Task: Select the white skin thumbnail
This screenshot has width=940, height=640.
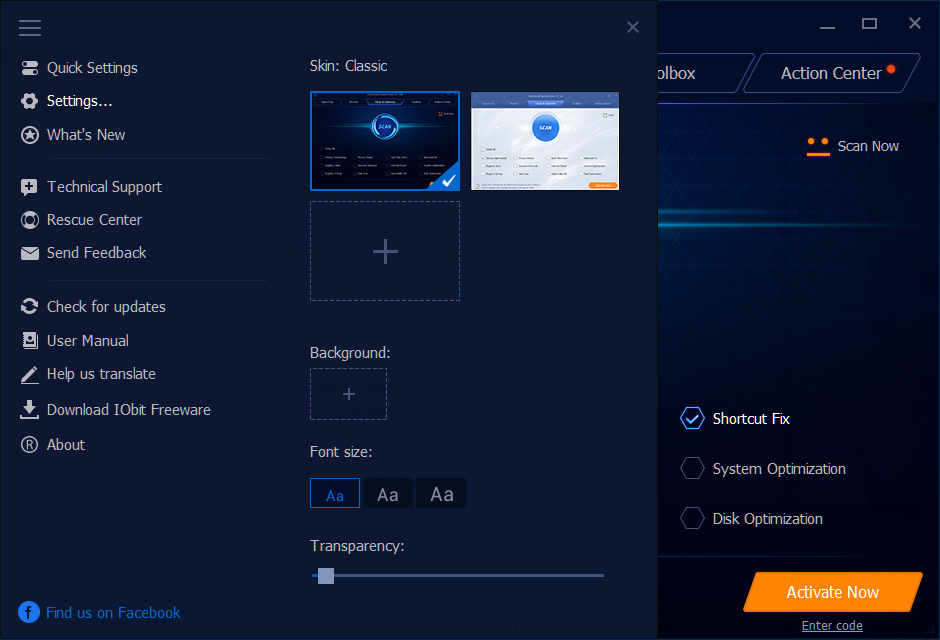Action: (x=545, y=140)
